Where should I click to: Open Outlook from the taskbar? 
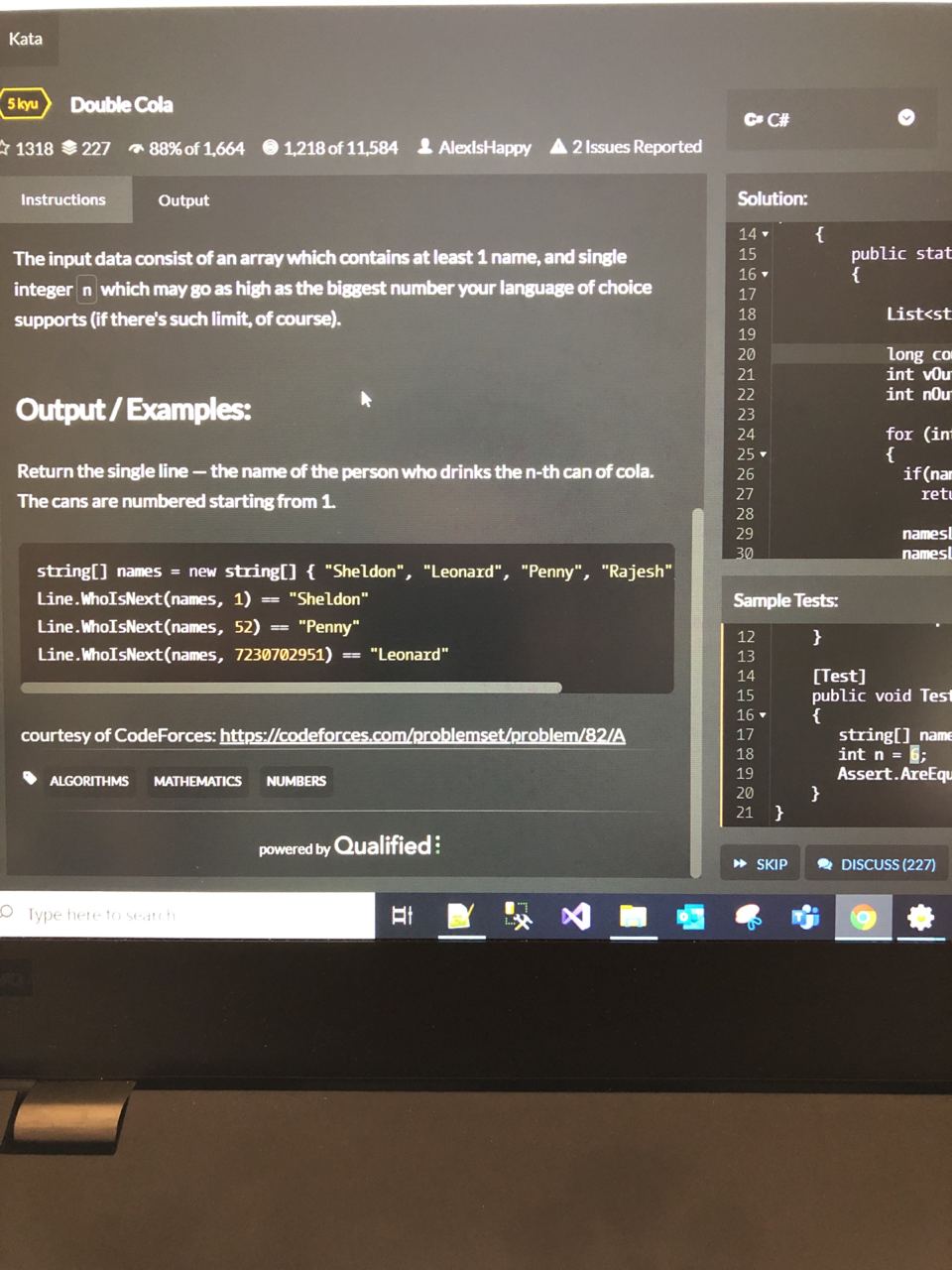[690, 917]
